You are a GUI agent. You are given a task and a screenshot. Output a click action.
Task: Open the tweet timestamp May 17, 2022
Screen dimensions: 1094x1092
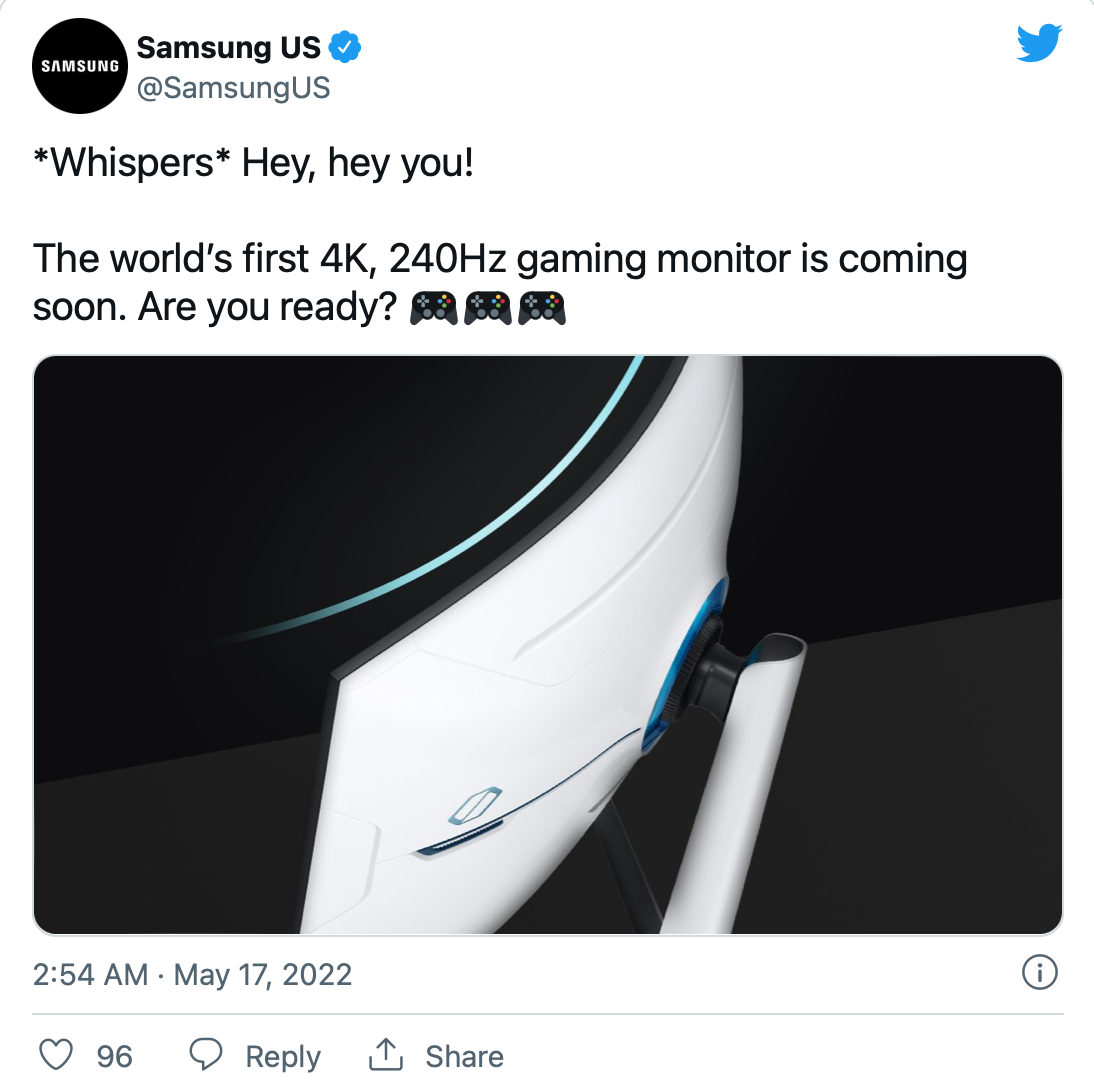(262, 975)
